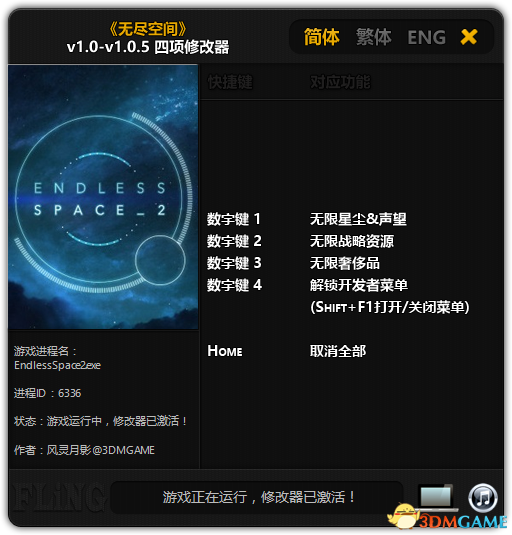Click the FLiNG logo at bottom left

(56, 497)
